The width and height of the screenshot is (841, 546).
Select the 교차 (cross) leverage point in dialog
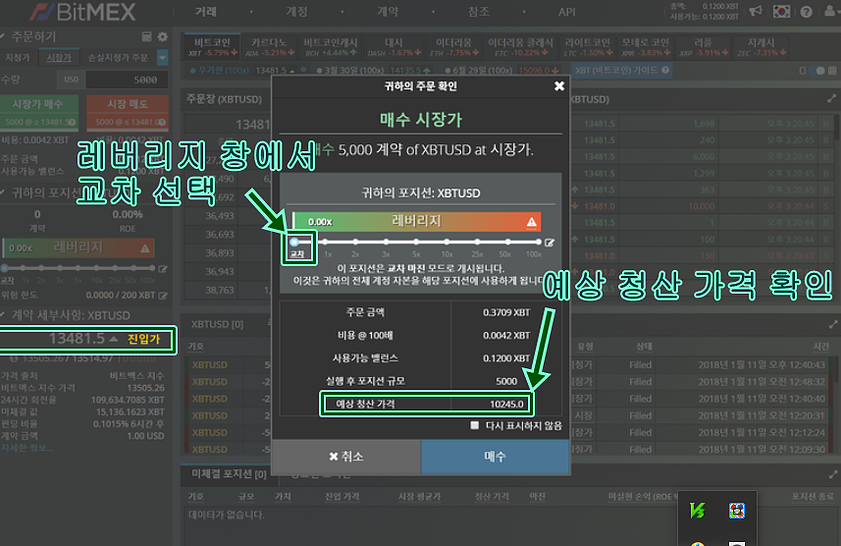[x=296, y=242]
